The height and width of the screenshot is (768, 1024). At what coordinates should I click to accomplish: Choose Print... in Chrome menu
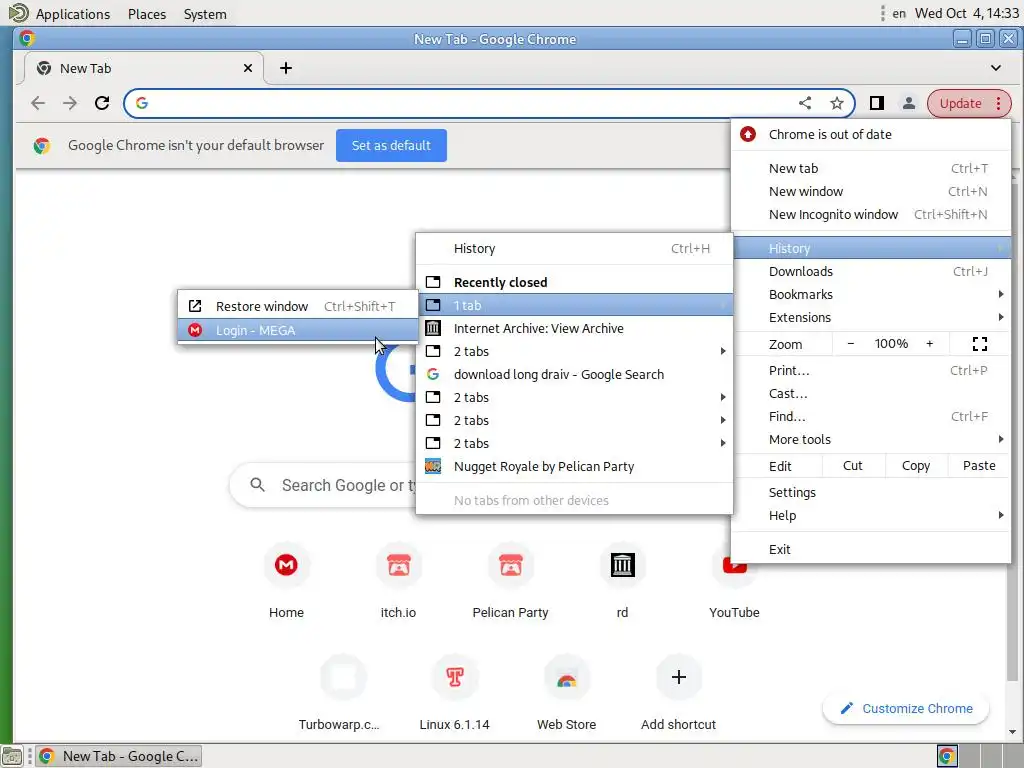[871, 370]
